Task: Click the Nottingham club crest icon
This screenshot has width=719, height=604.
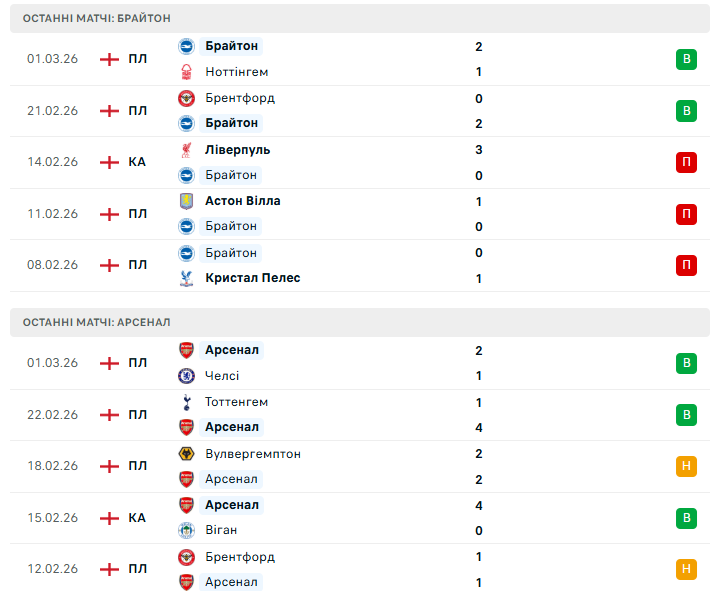Action: pos(186,72)
